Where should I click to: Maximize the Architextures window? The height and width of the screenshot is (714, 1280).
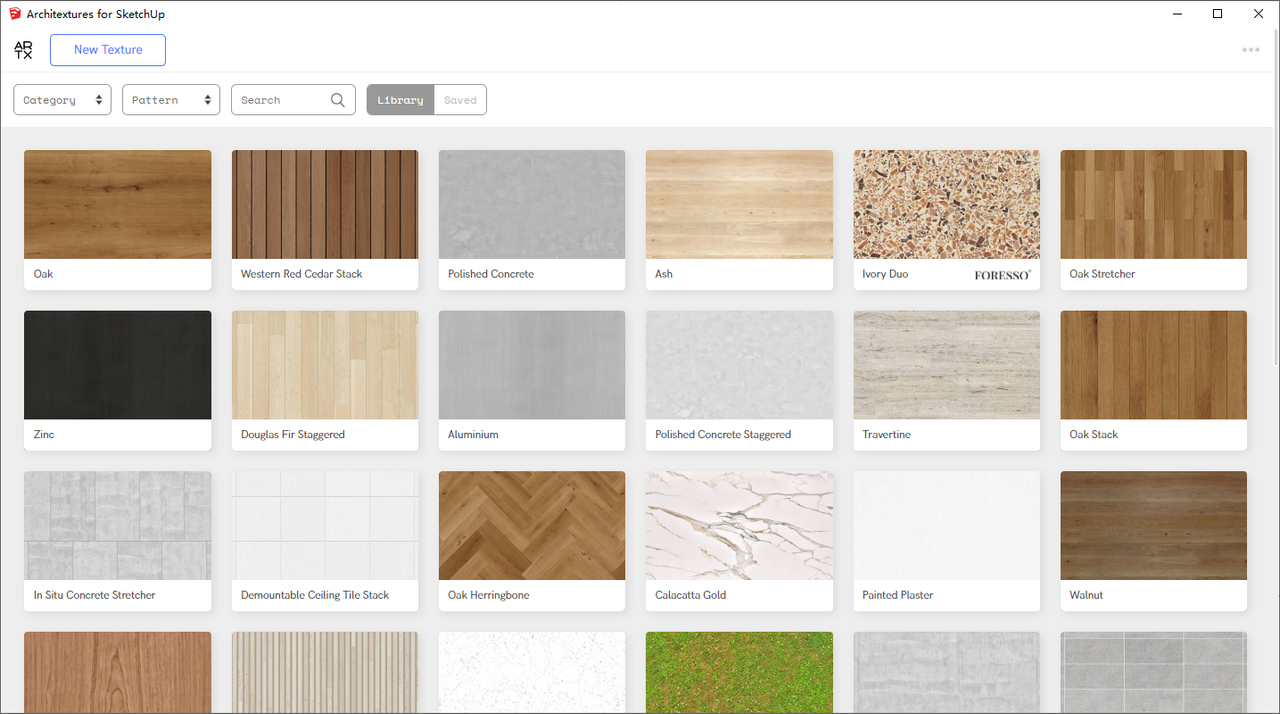click(1217, 14)
